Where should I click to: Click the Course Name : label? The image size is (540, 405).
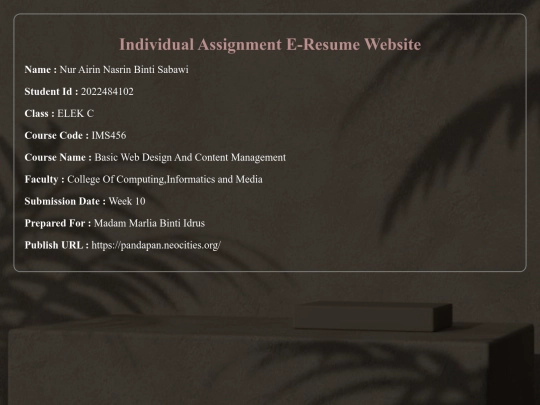(58, 157)
